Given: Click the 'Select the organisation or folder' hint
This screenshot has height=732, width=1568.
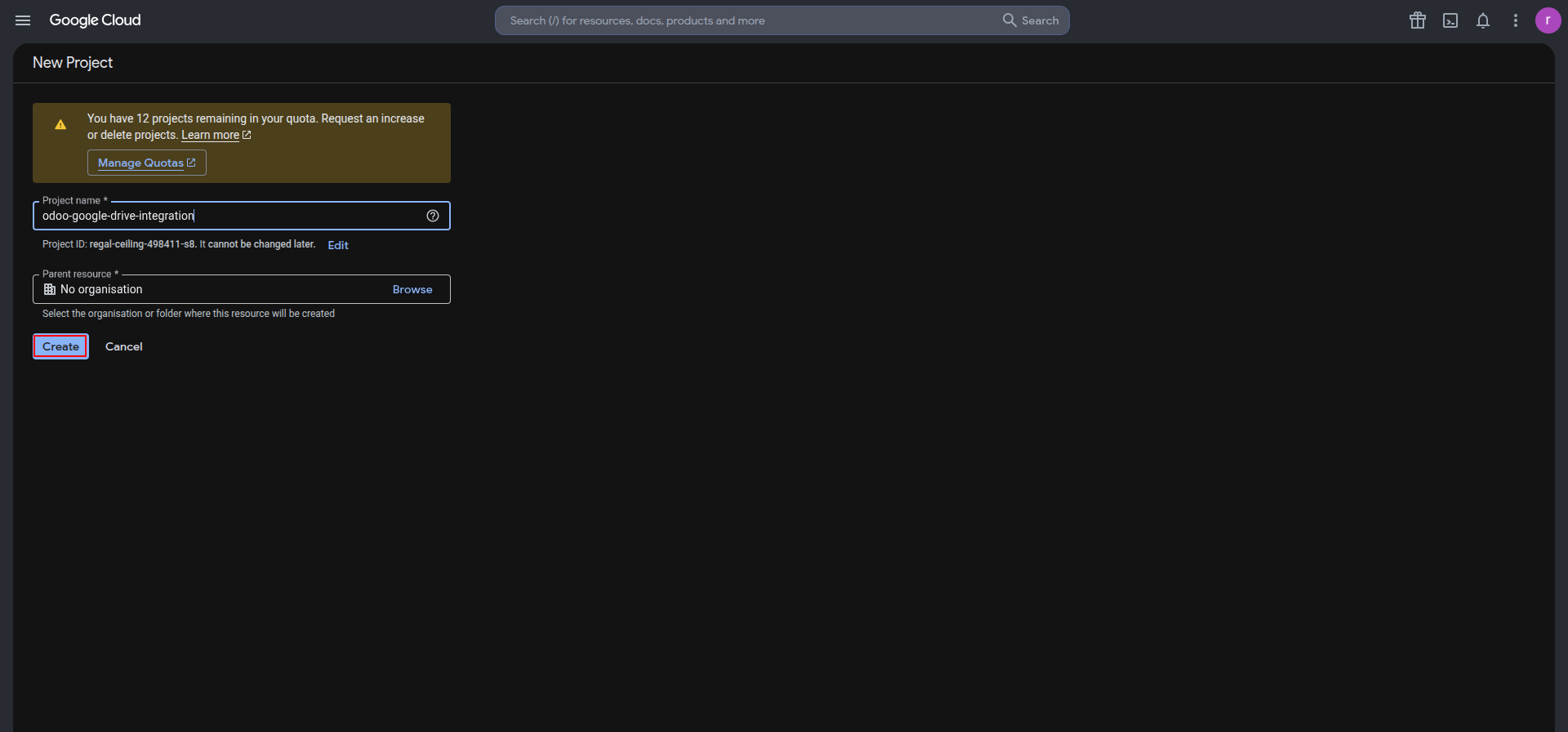Looking at the screenshot, I should tap(189, 314).
